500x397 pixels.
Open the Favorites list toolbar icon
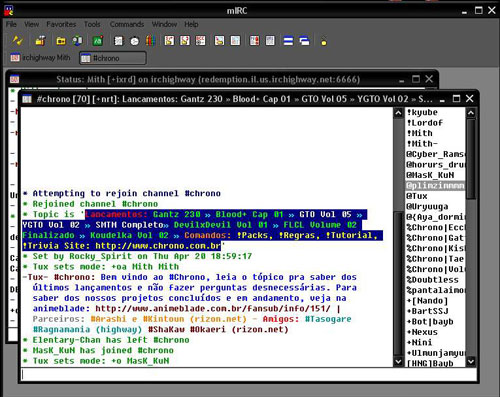(x=77, y=41)
